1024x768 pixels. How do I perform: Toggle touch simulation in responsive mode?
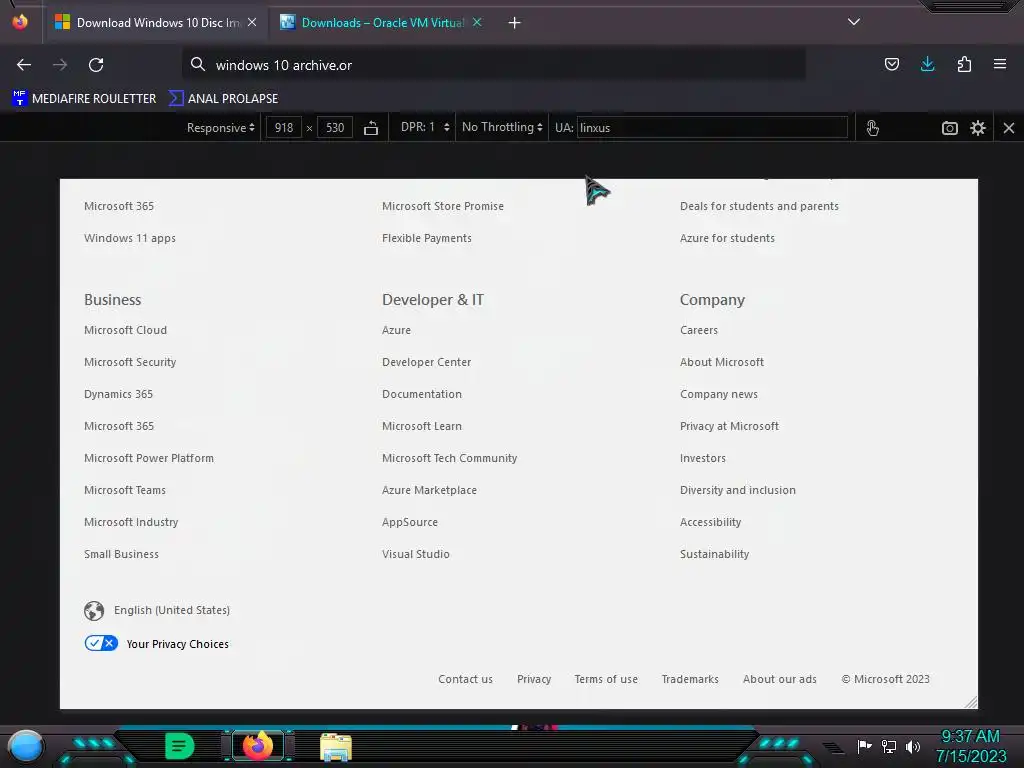pyautogui.click(x=872, y=127)
